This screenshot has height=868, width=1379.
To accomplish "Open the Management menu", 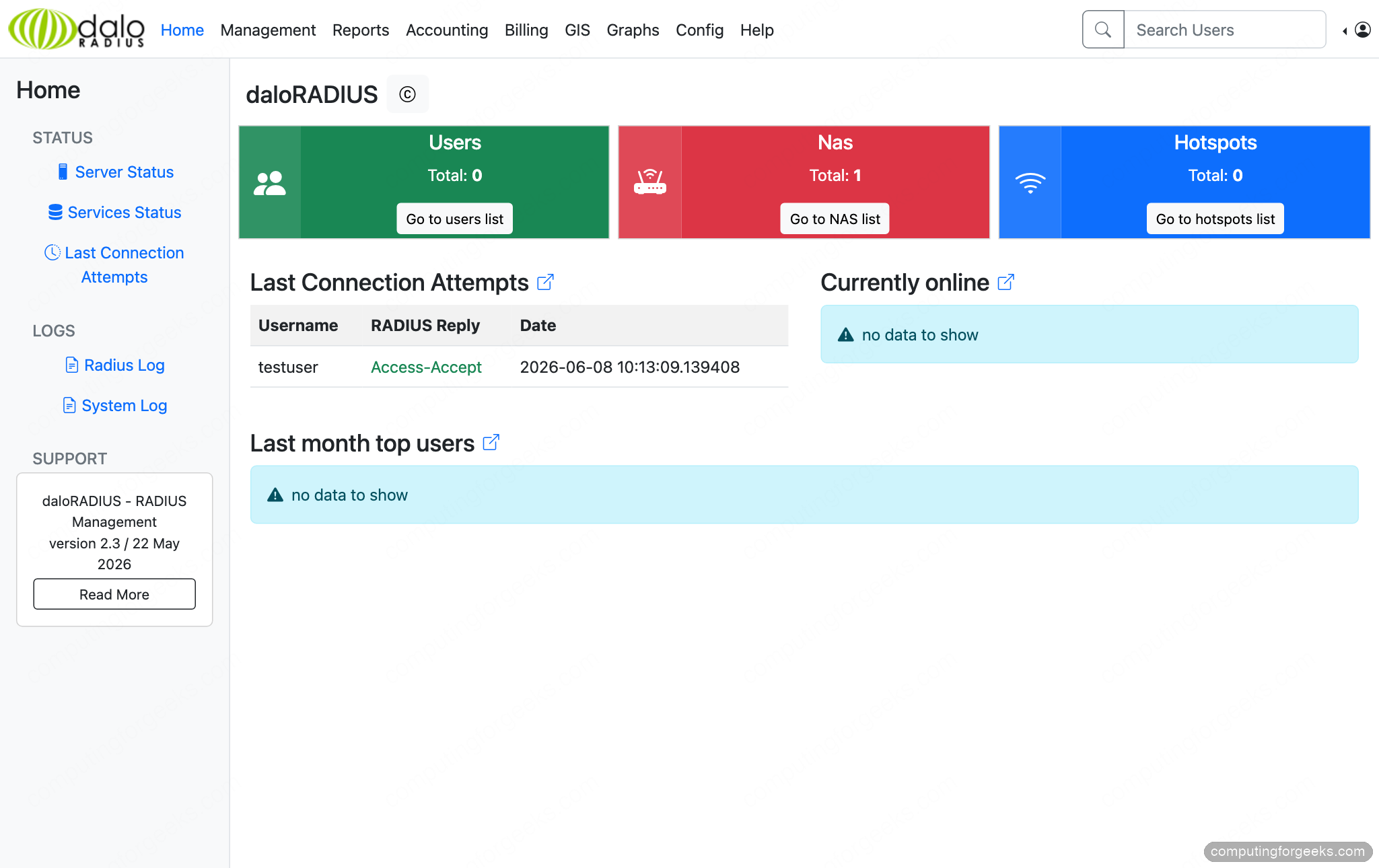I will pyautogui.click(x=268, y=30).
